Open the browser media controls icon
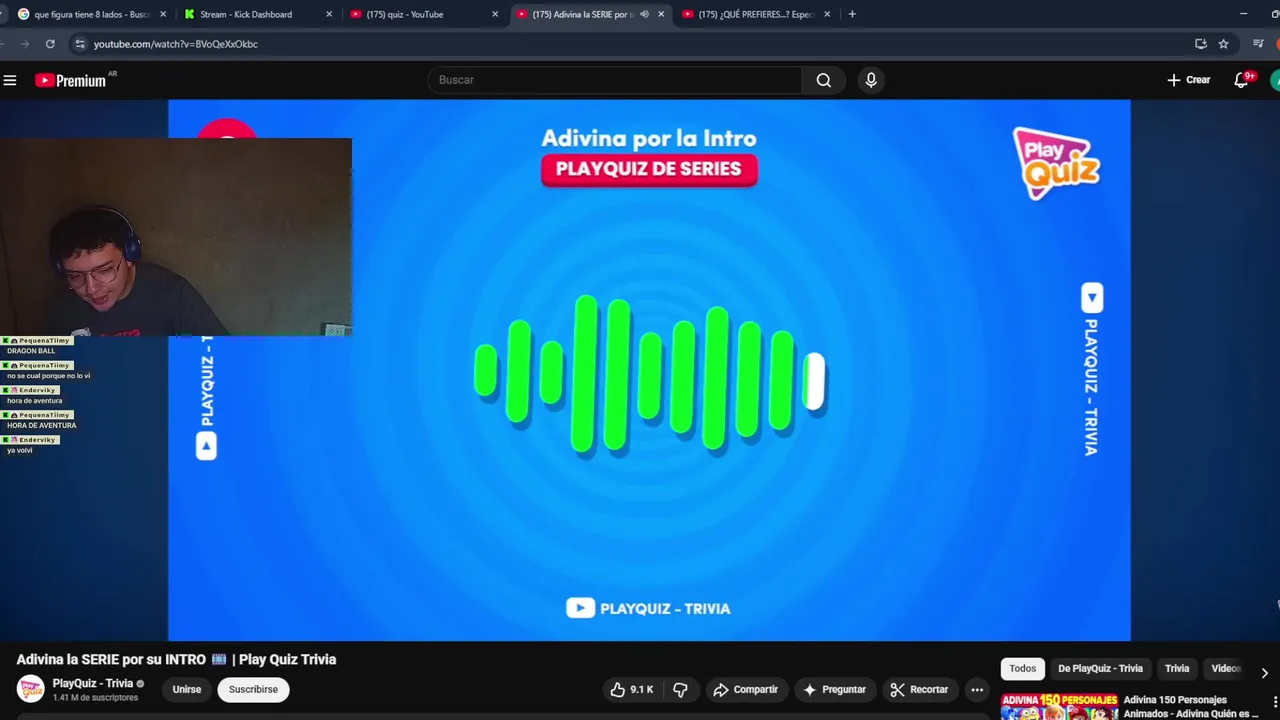 (1258, 44)
